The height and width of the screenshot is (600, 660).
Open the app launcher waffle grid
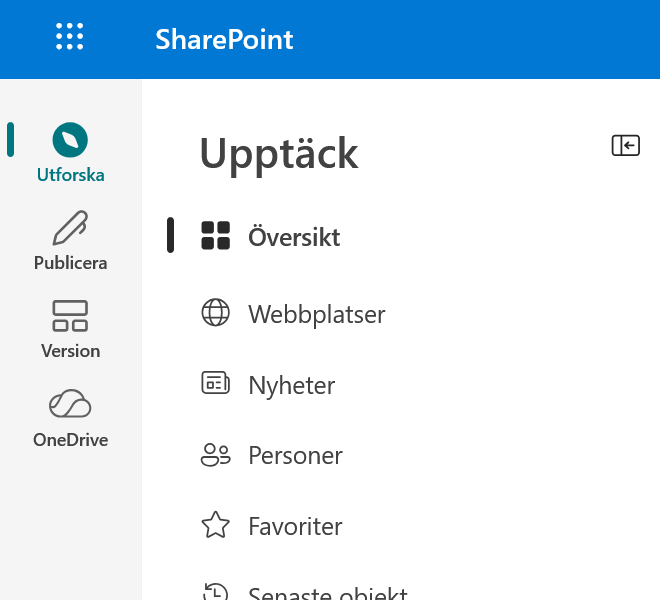click(69, 37)
